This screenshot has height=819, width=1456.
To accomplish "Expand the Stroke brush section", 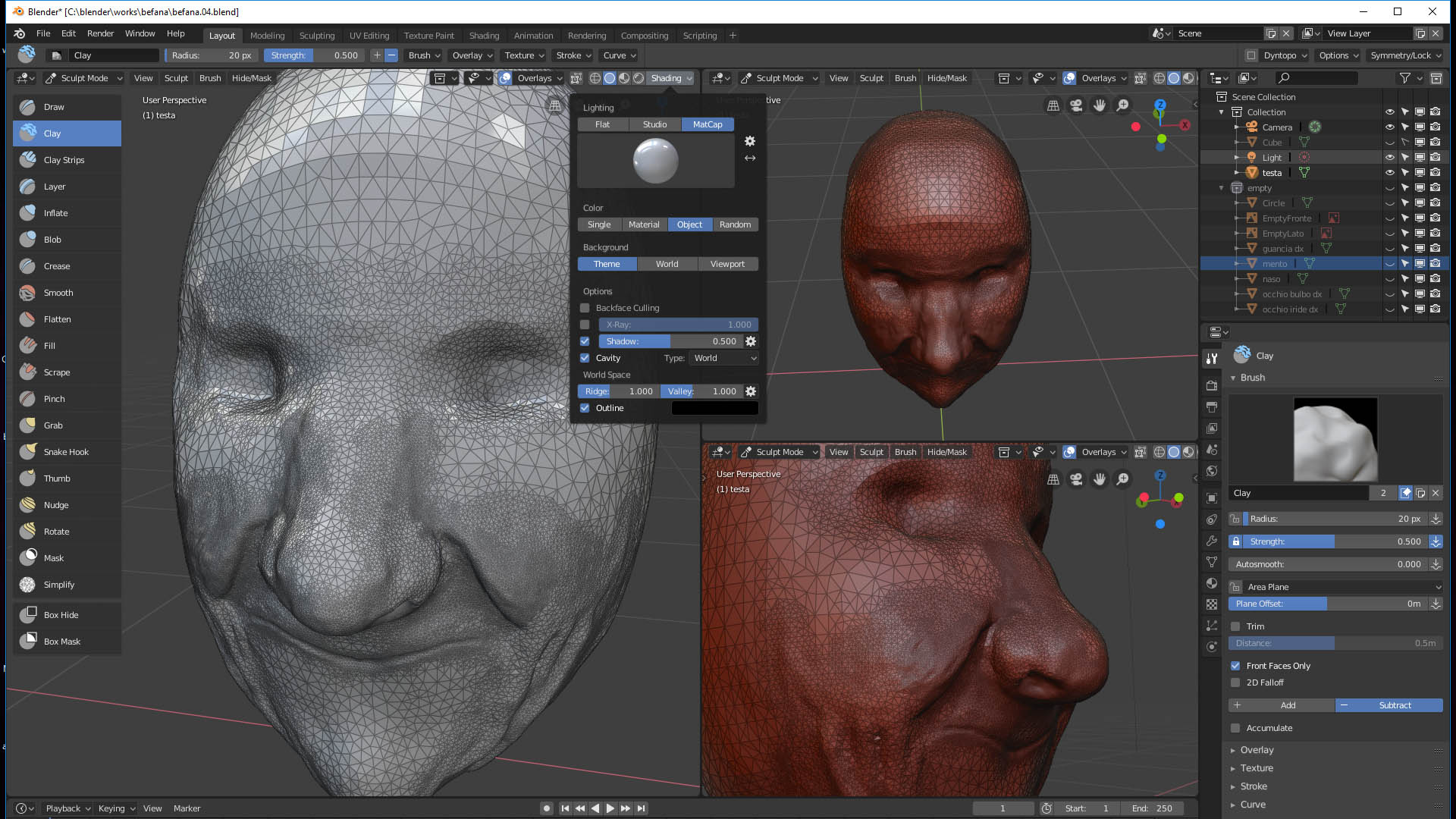I will coord(1254,786).
